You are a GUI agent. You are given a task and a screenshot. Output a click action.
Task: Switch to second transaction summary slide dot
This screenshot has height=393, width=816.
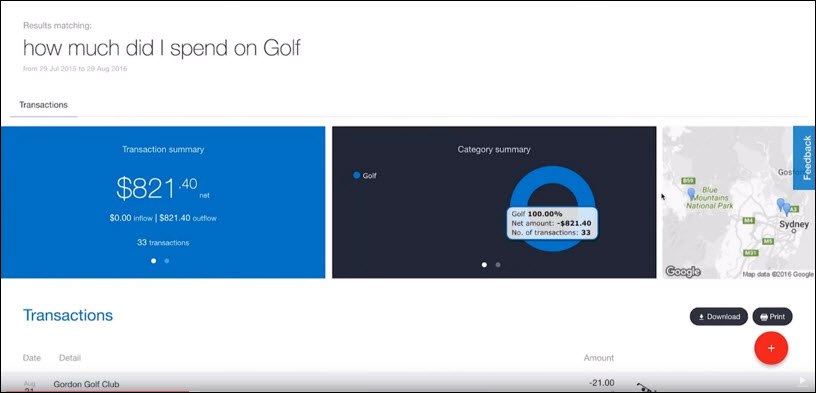coord(167,261)
